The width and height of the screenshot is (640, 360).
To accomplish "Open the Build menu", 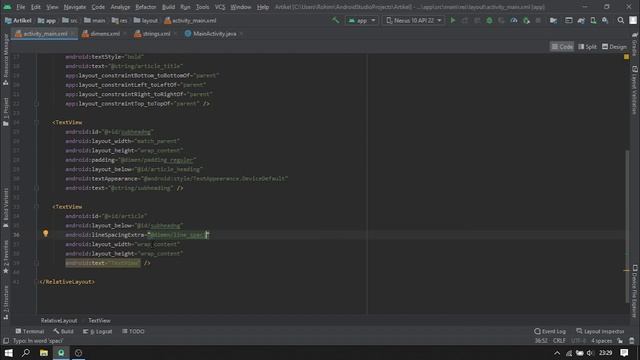I will tap(168, 7).
